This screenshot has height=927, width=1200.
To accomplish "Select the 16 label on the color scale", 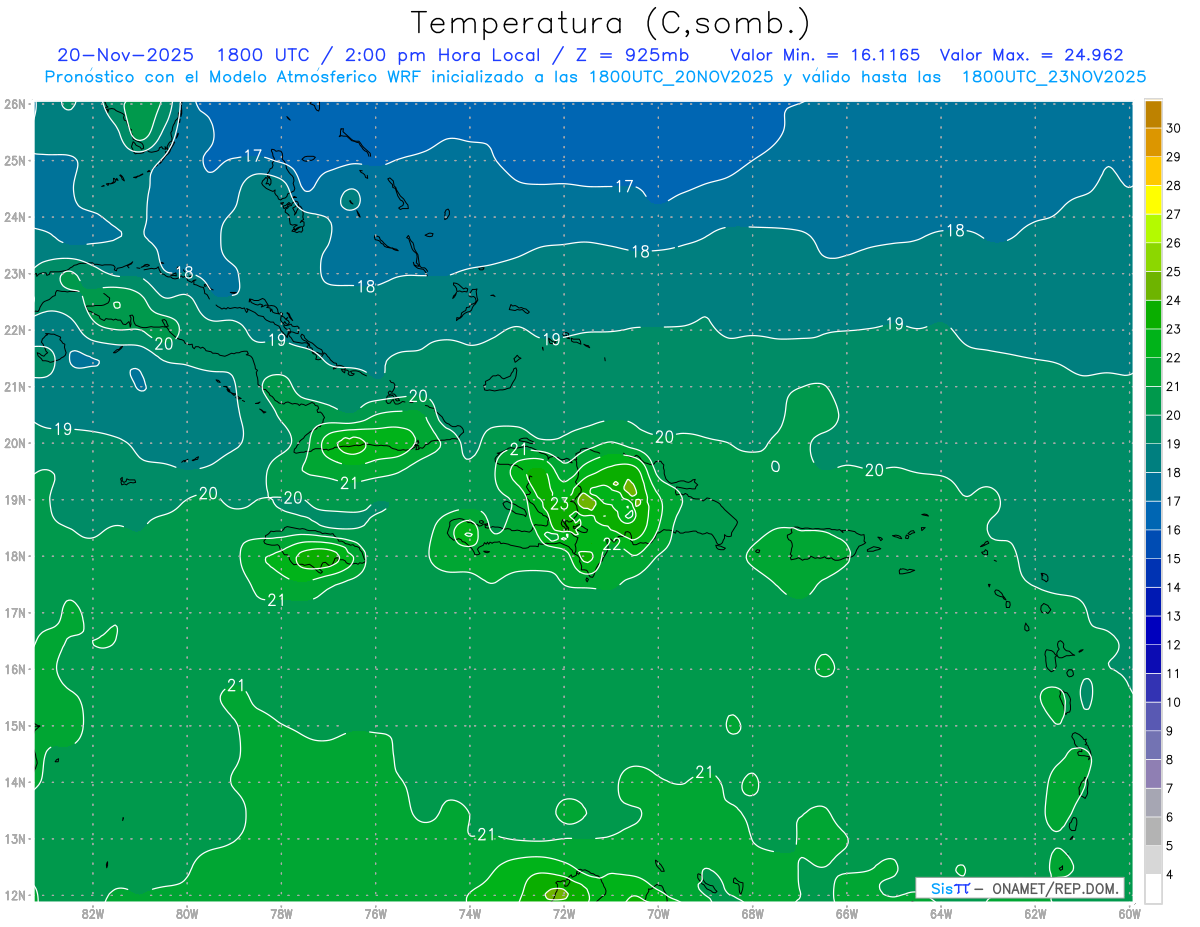I will click(1173, 530).
